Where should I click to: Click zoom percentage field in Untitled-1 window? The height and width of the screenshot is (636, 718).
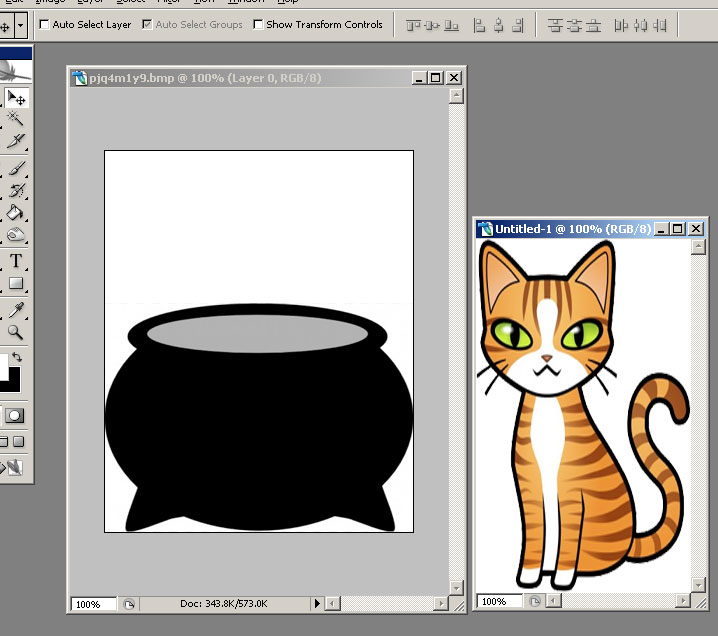click(x=499, y=601)
